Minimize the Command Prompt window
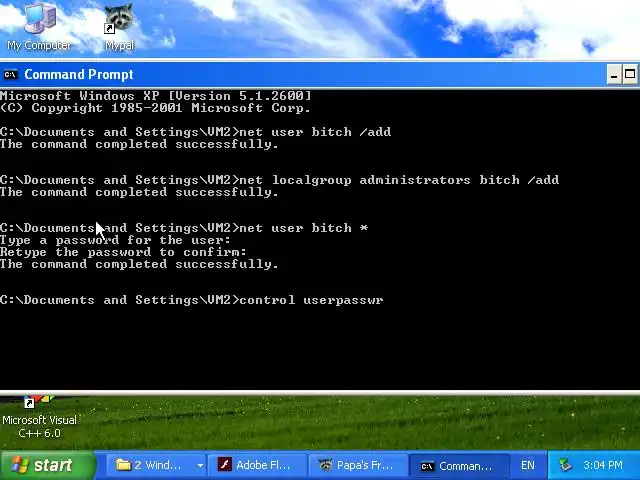Image resolution: width=640 pixels, height=480 pixels. (x=614, y=75)
